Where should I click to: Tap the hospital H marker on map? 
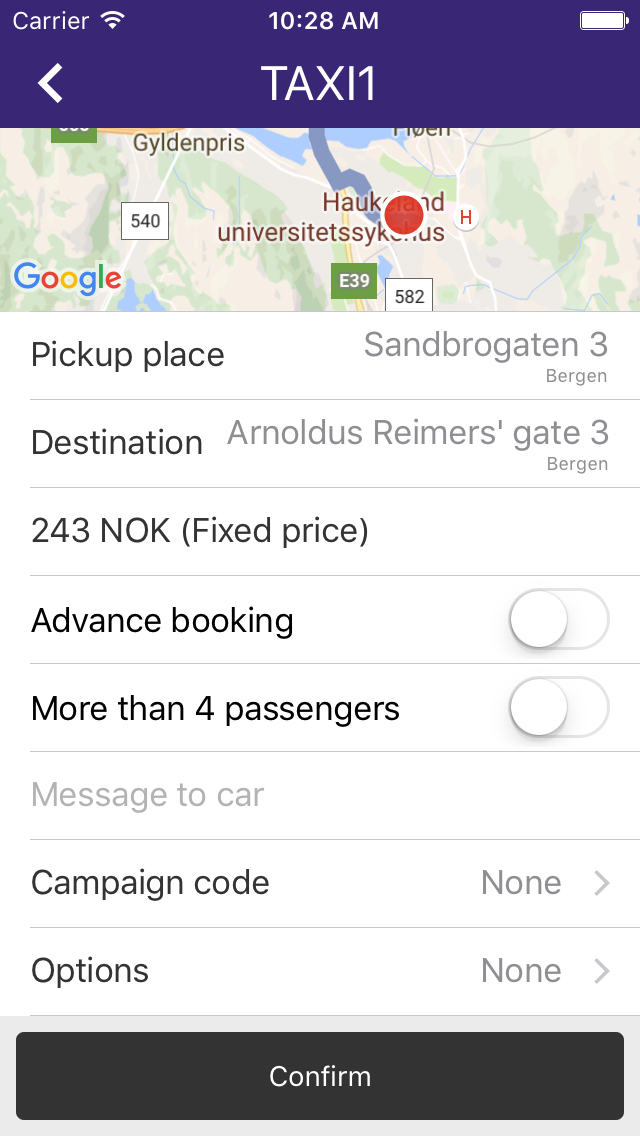coord(465,217)
